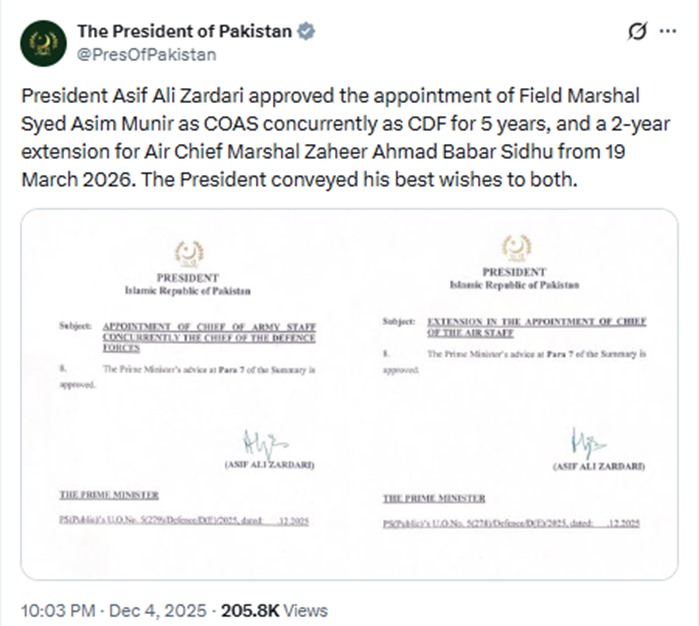The height and width of the screenshot is (626, 699).
Task: Click the blue verified badge
Action: pyautogui.click(x=306, y=31)
